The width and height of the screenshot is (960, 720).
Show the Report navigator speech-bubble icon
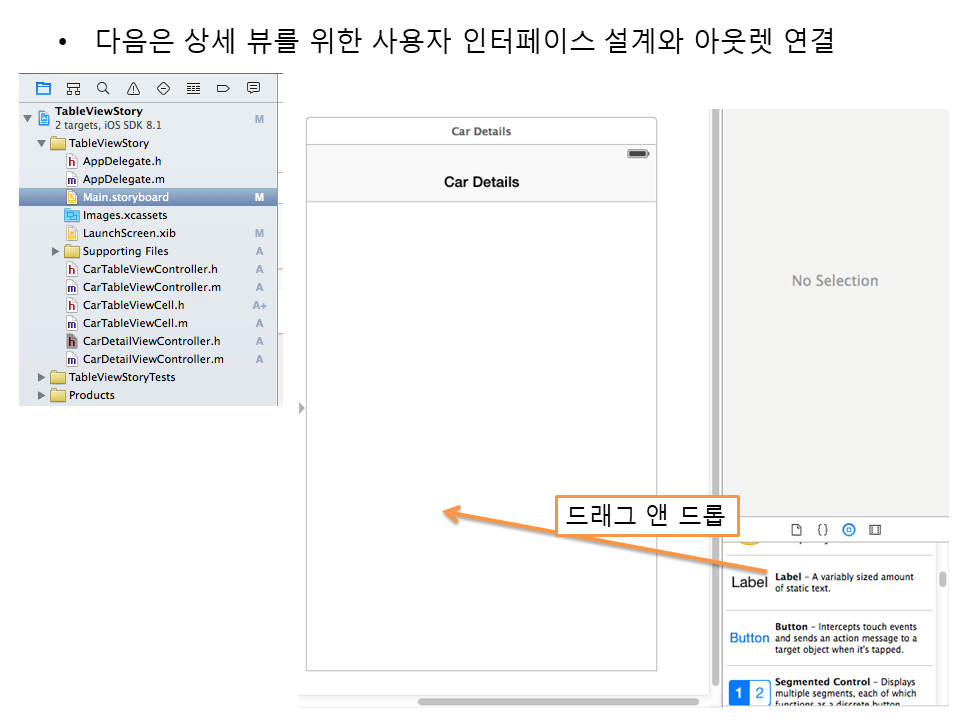(253, 88)
